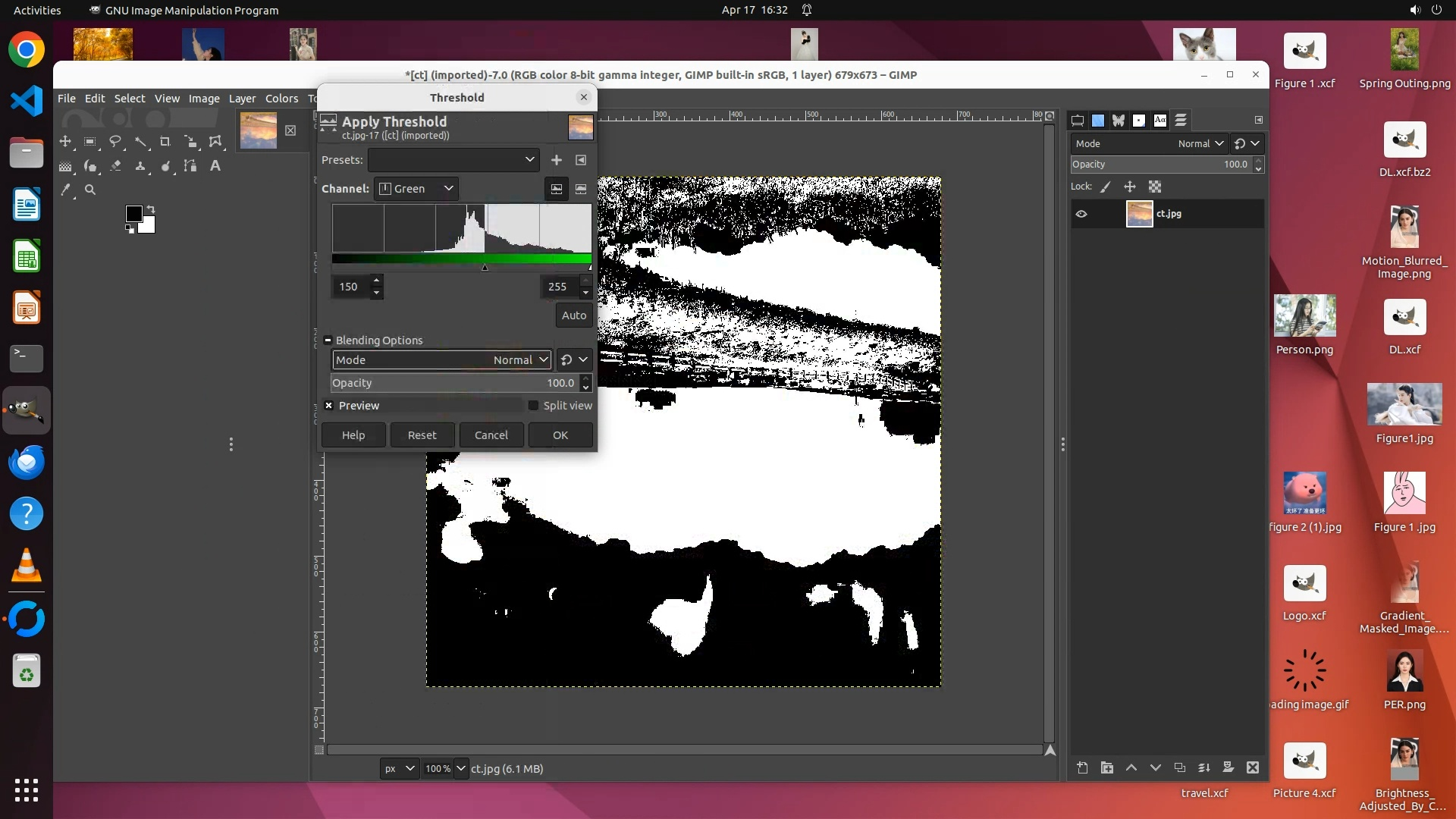Screen dimensions: 1456x819
Task: Open the Channel dropdown showing Green
Action: pyautogui.click(x=416, y=189)
